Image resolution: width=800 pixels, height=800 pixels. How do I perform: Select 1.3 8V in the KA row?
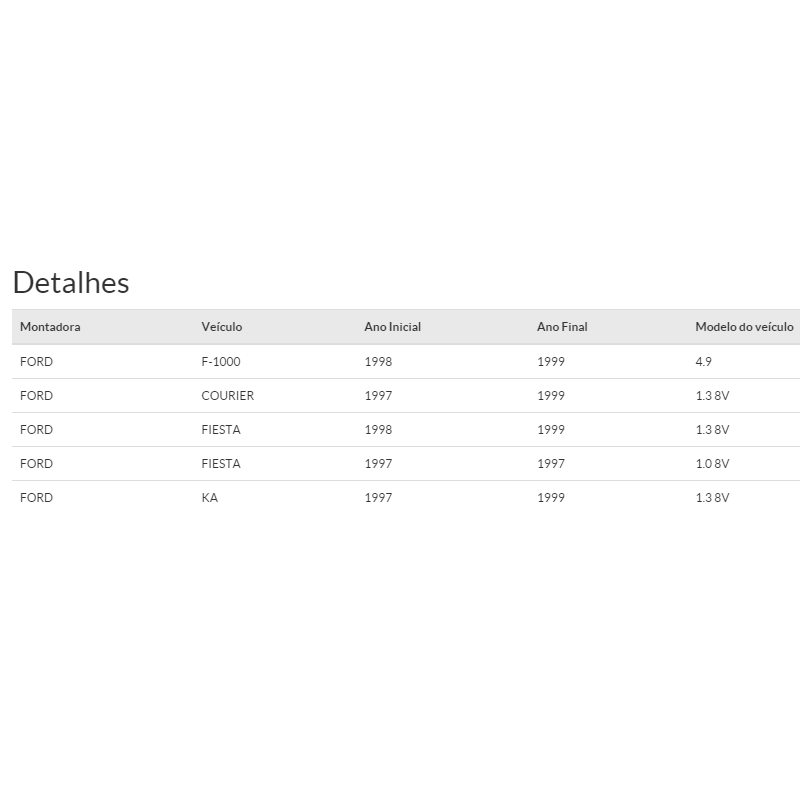click(x=712, y=498)
